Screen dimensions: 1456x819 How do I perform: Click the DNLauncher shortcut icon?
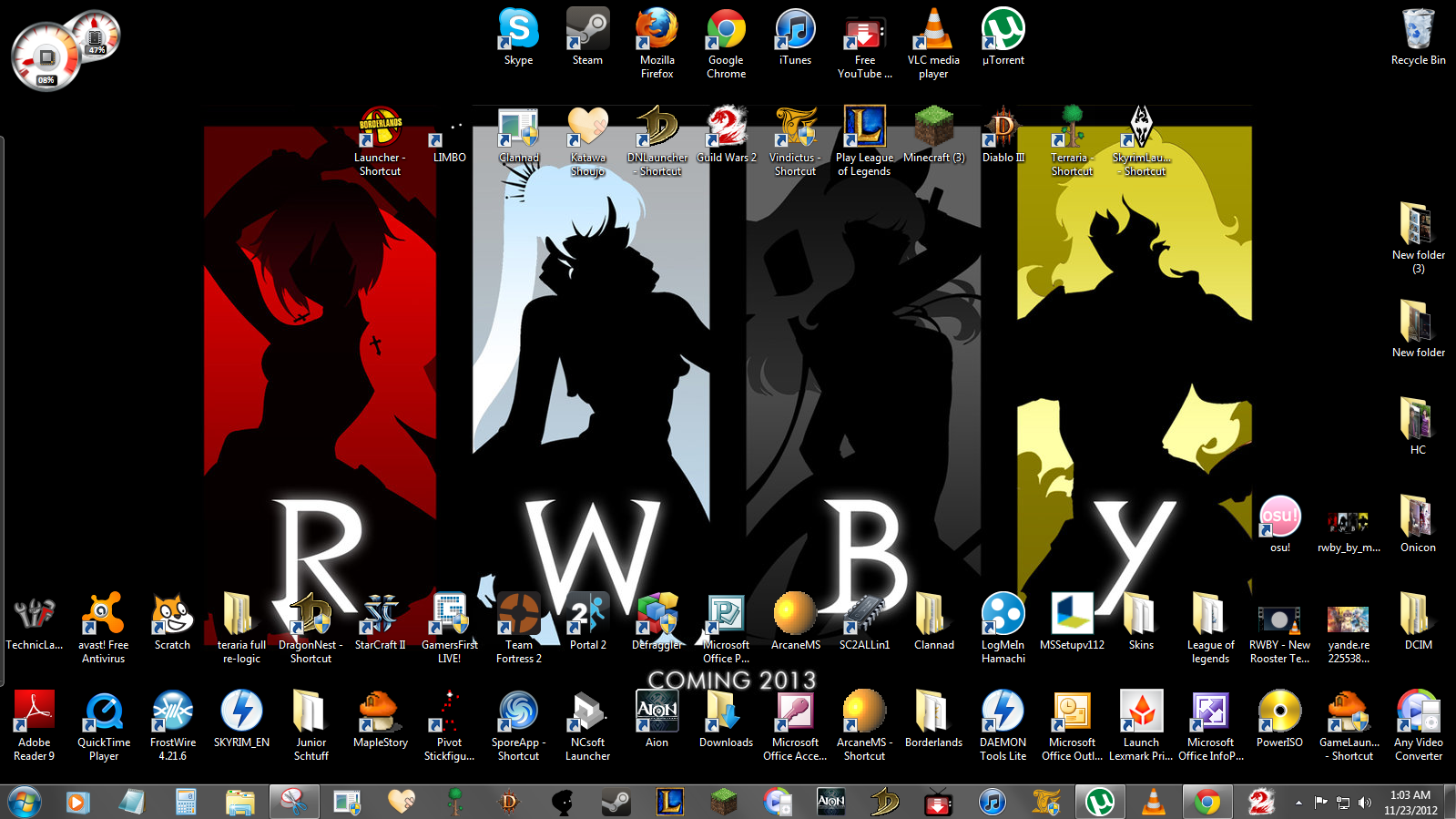click(x=657, y=141)
